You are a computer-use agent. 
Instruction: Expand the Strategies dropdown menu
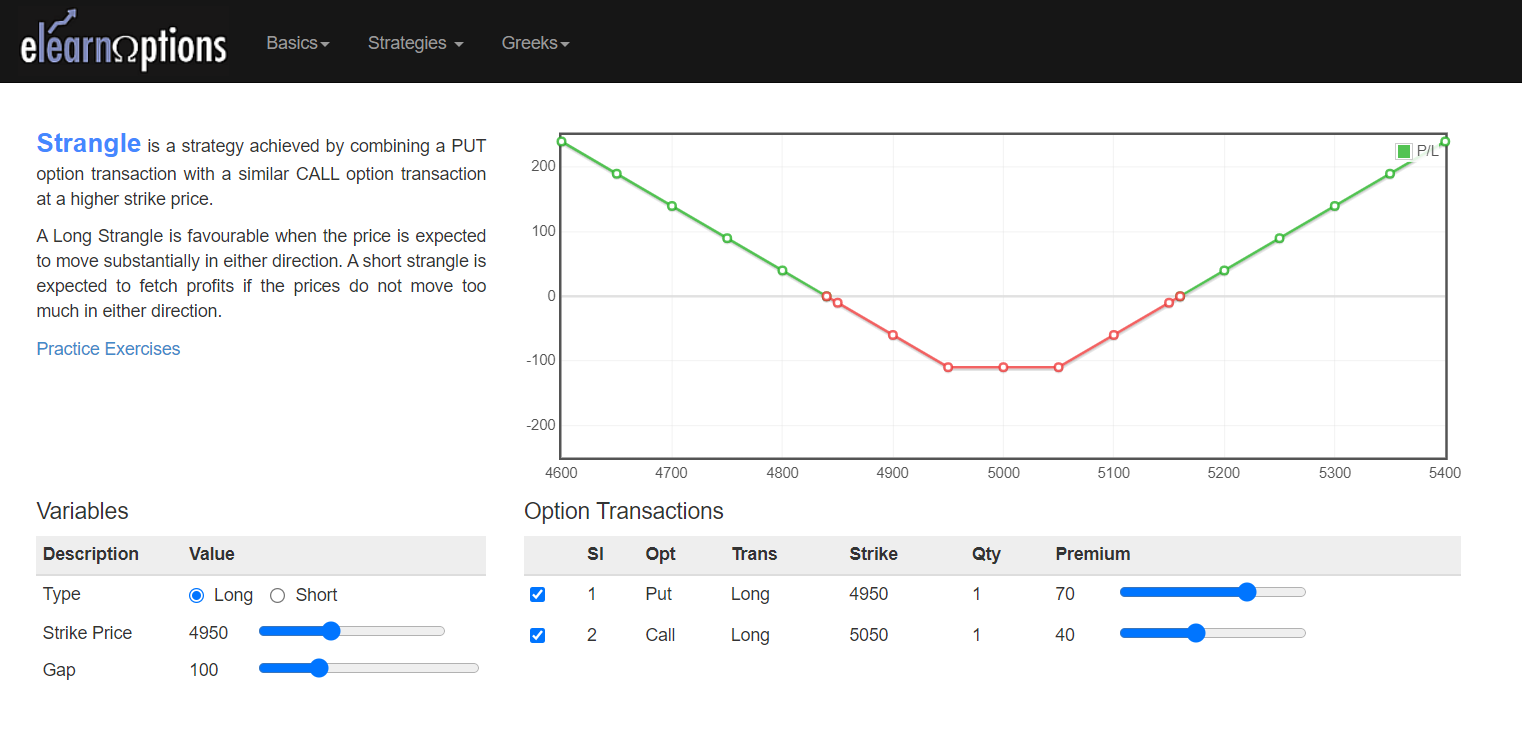click(415, 43)
